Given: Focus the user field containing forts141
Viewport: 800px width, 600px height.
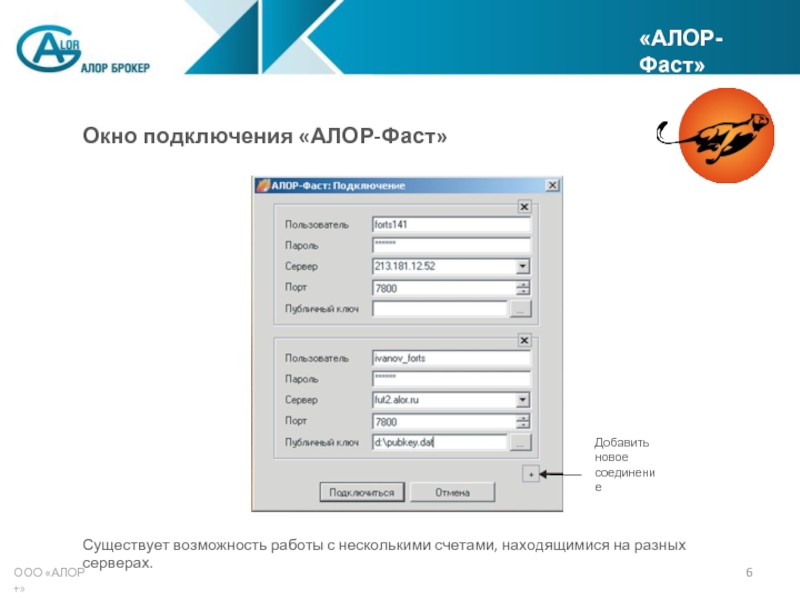Looking at the screenshot, I should (451, 224).
